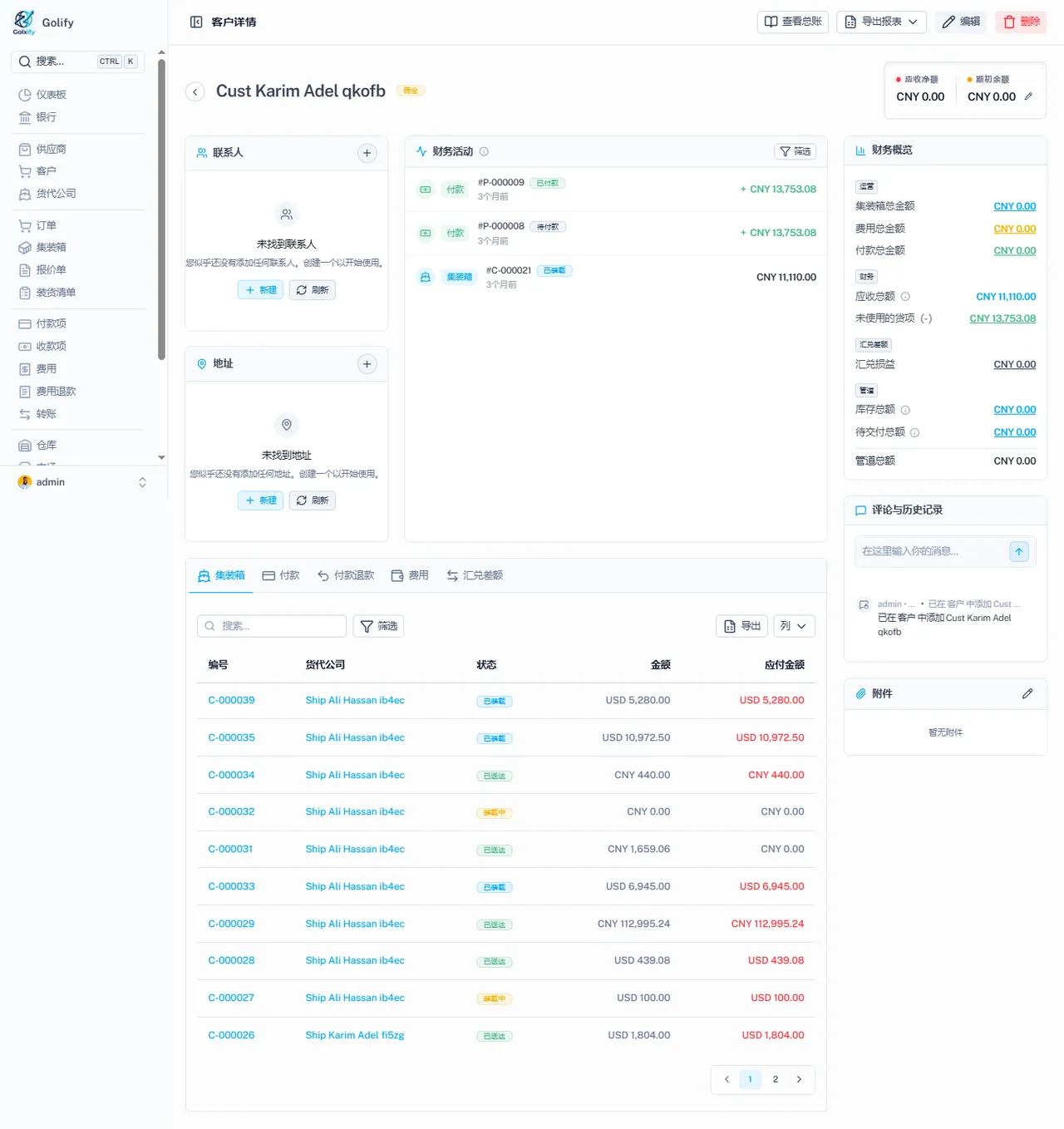The height and width of the screenshot is (1129, 1064).
Task: Click info icon beside 待交付总额
Action: coord(914,432)
